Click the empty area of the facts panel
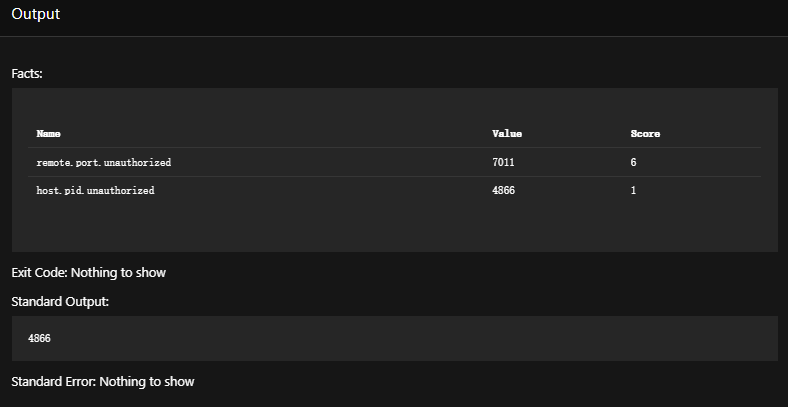 [x=395, y=226]
